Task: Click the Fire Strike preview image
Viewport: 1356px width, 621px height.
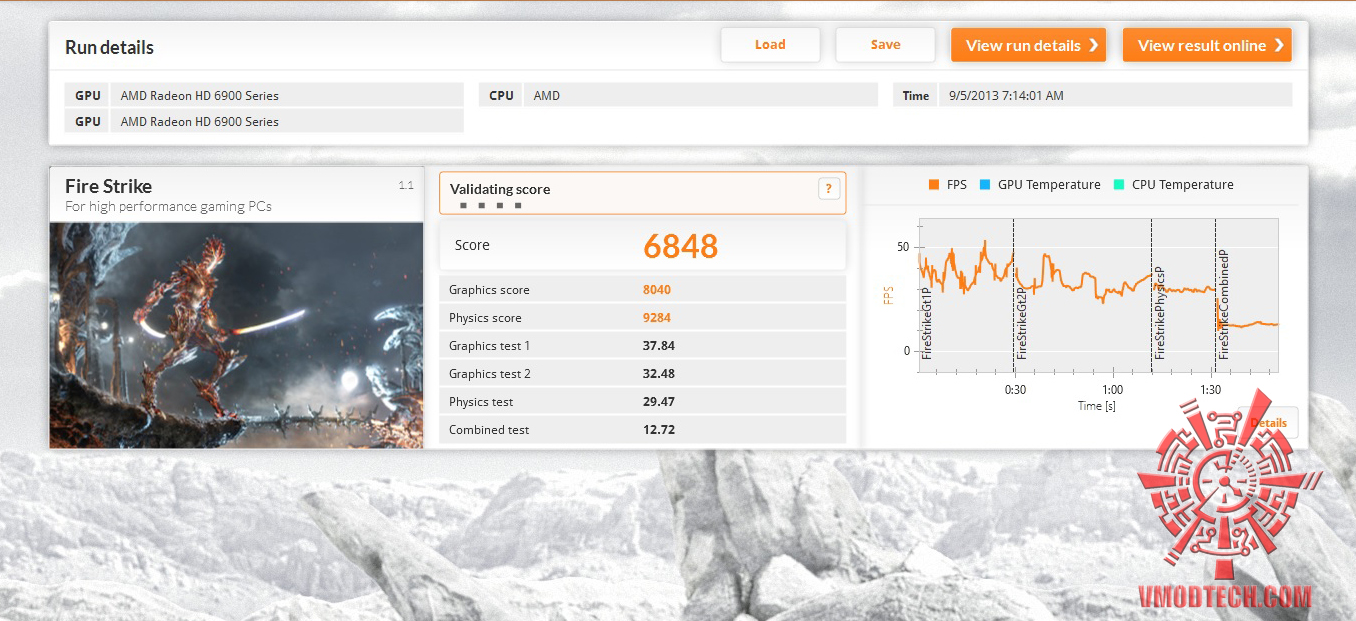Action: coord(237,334)
